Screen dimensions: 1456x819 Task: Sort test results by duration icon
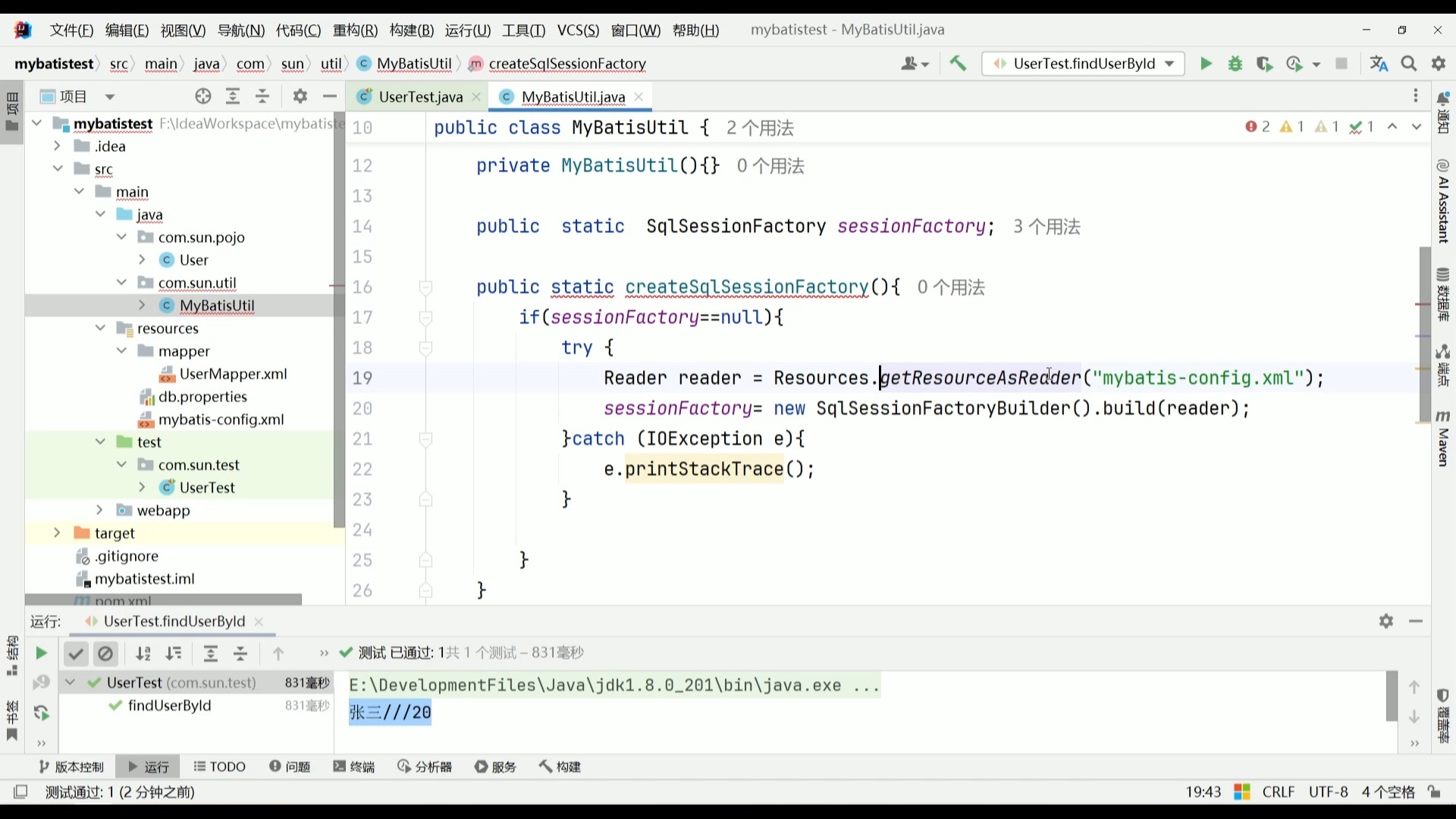click(x=174, y=653)
